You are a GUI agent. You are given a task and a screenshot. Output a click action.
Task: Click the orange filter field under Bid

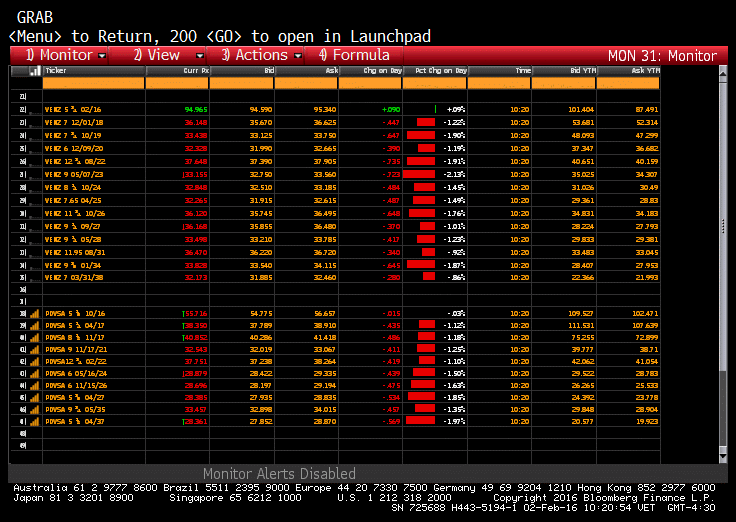(241, 83)
